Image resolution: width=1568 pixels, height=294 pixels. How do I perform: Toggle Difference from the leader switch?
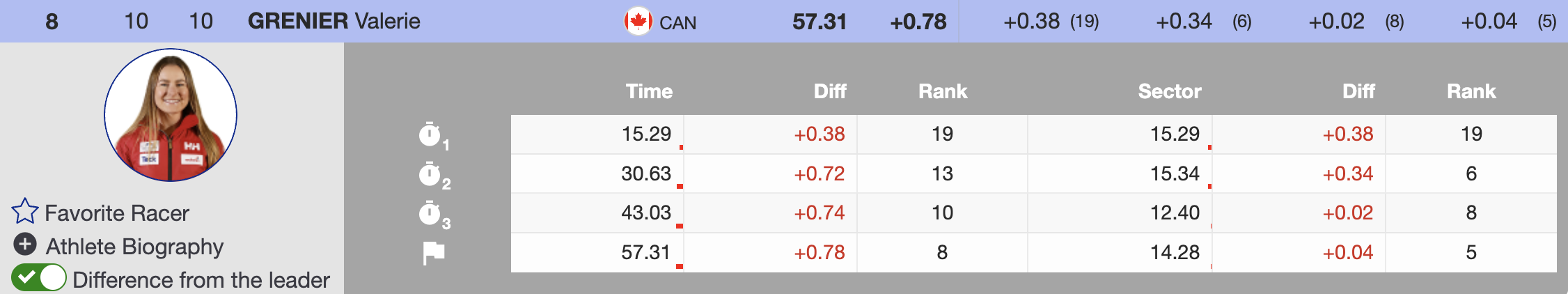click(x=39, y=278)
